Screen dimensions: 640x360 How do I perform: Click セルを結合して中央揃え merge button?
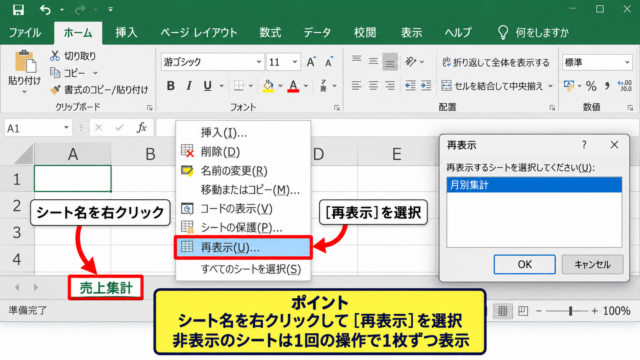click(x=492, y=86)
